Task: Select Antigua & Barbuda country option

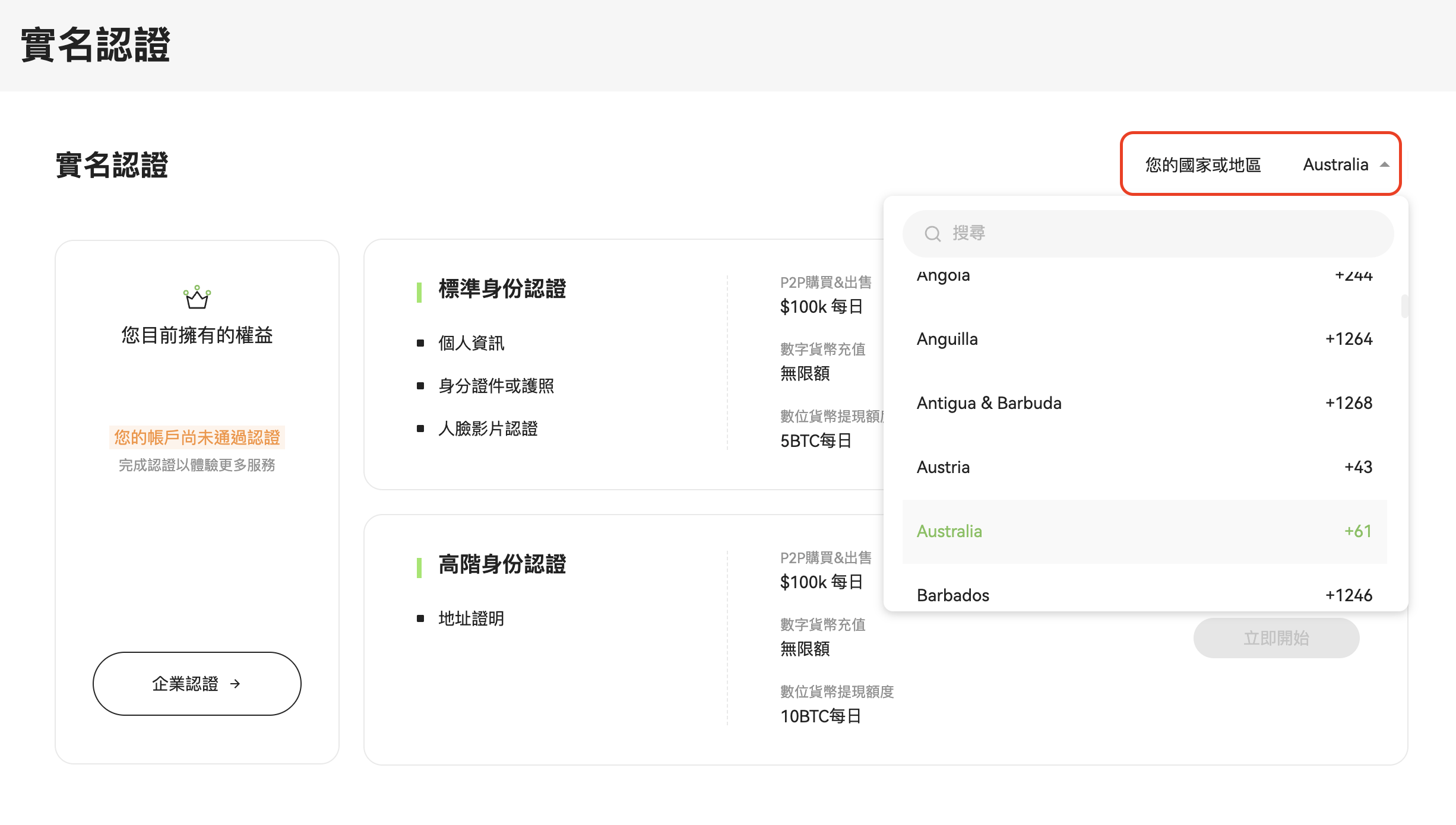Action: [x=1144, y=403]
